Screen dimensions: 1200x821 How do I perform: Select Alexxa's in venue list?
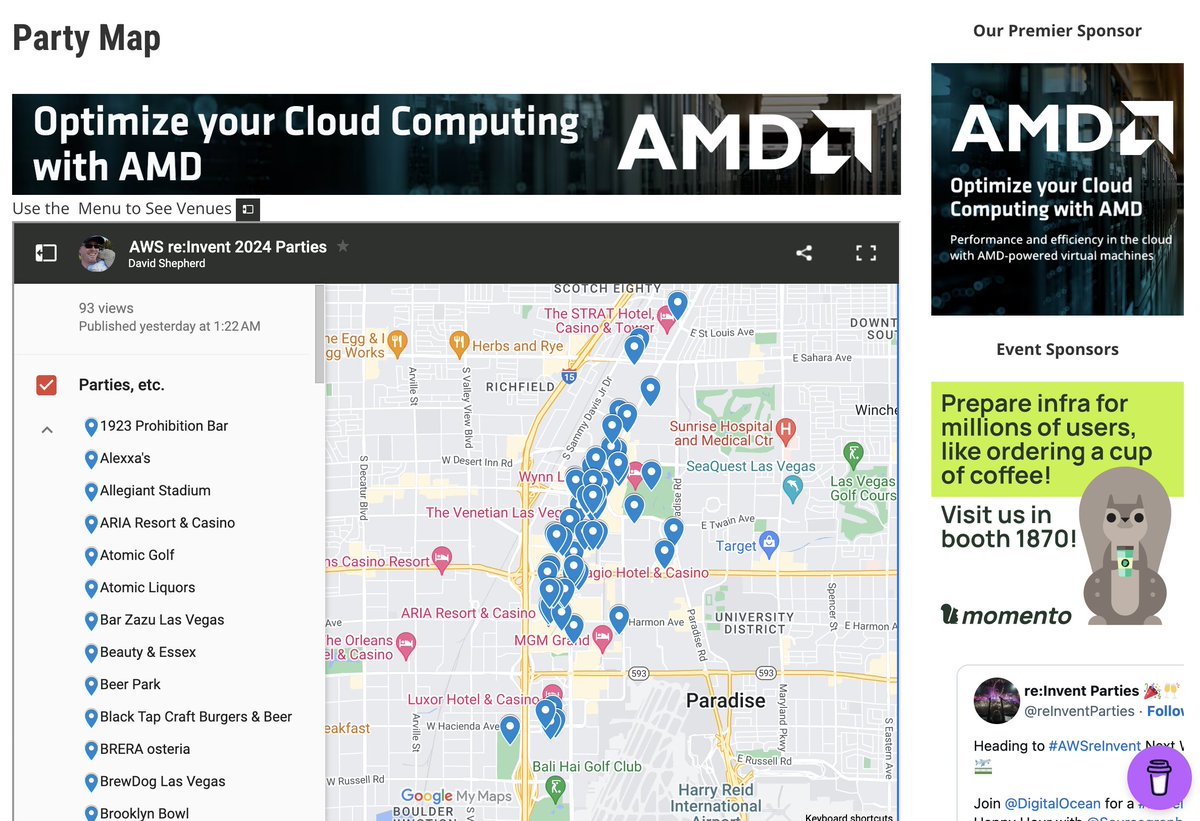(125, 458)
